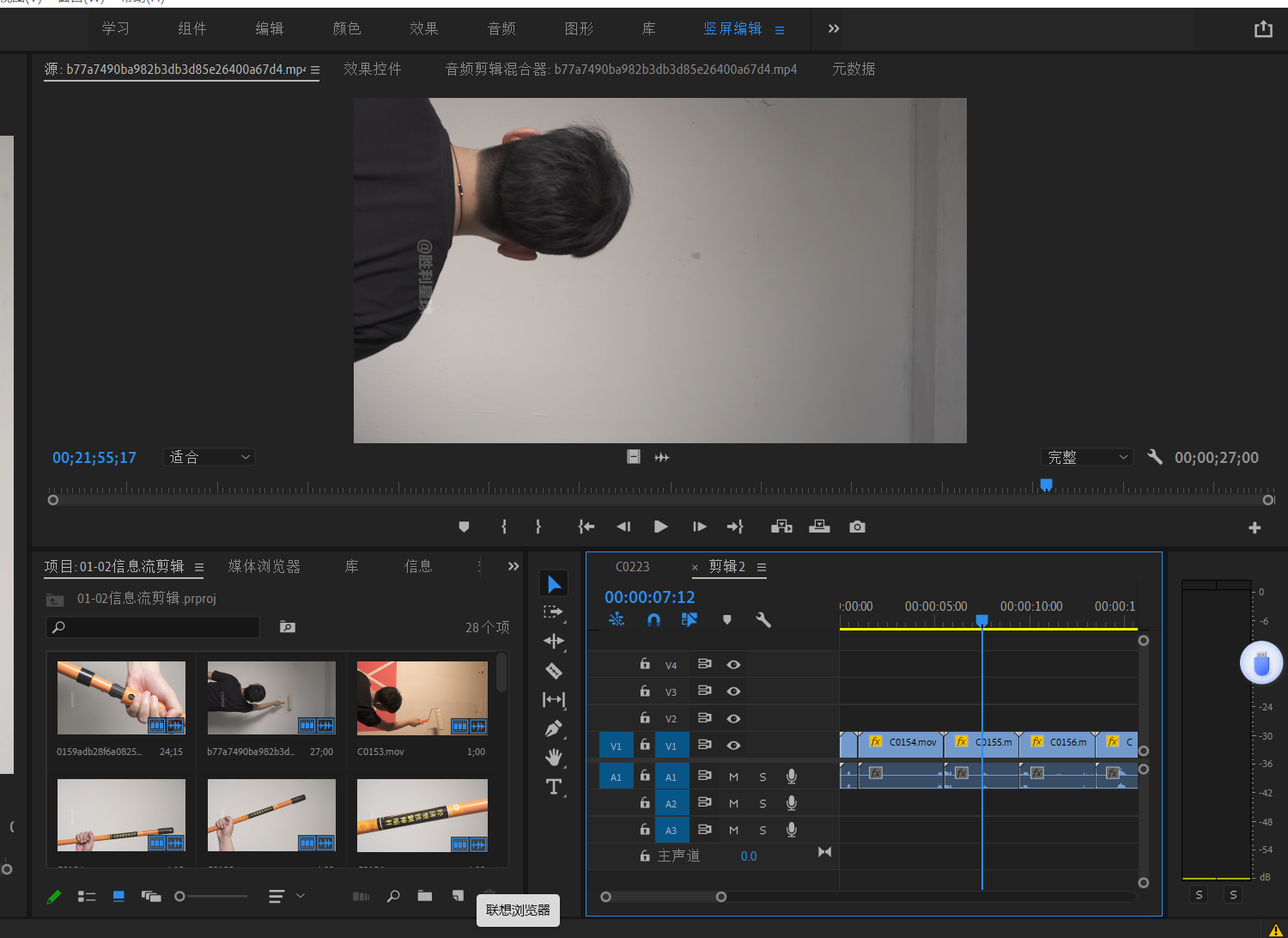Select the Razor tool
Viewport: 1288px width, 938px height.
click(x=554, y=671)
